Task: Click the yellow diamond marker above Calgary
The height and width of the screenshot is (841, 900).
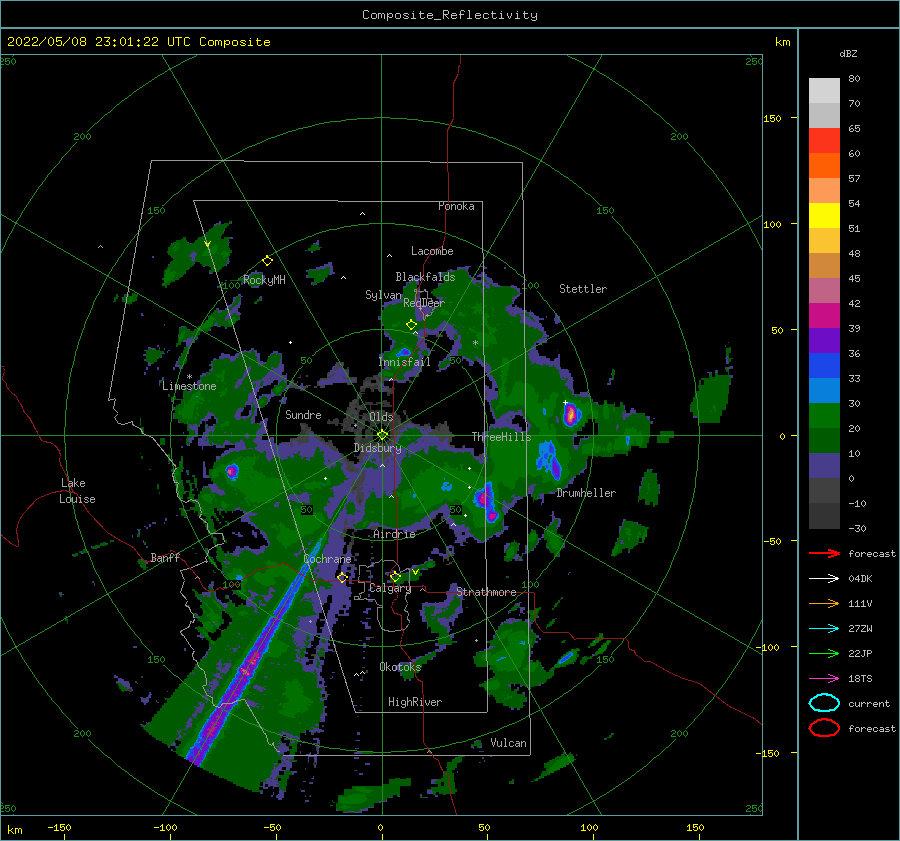Action: (395, 576)
